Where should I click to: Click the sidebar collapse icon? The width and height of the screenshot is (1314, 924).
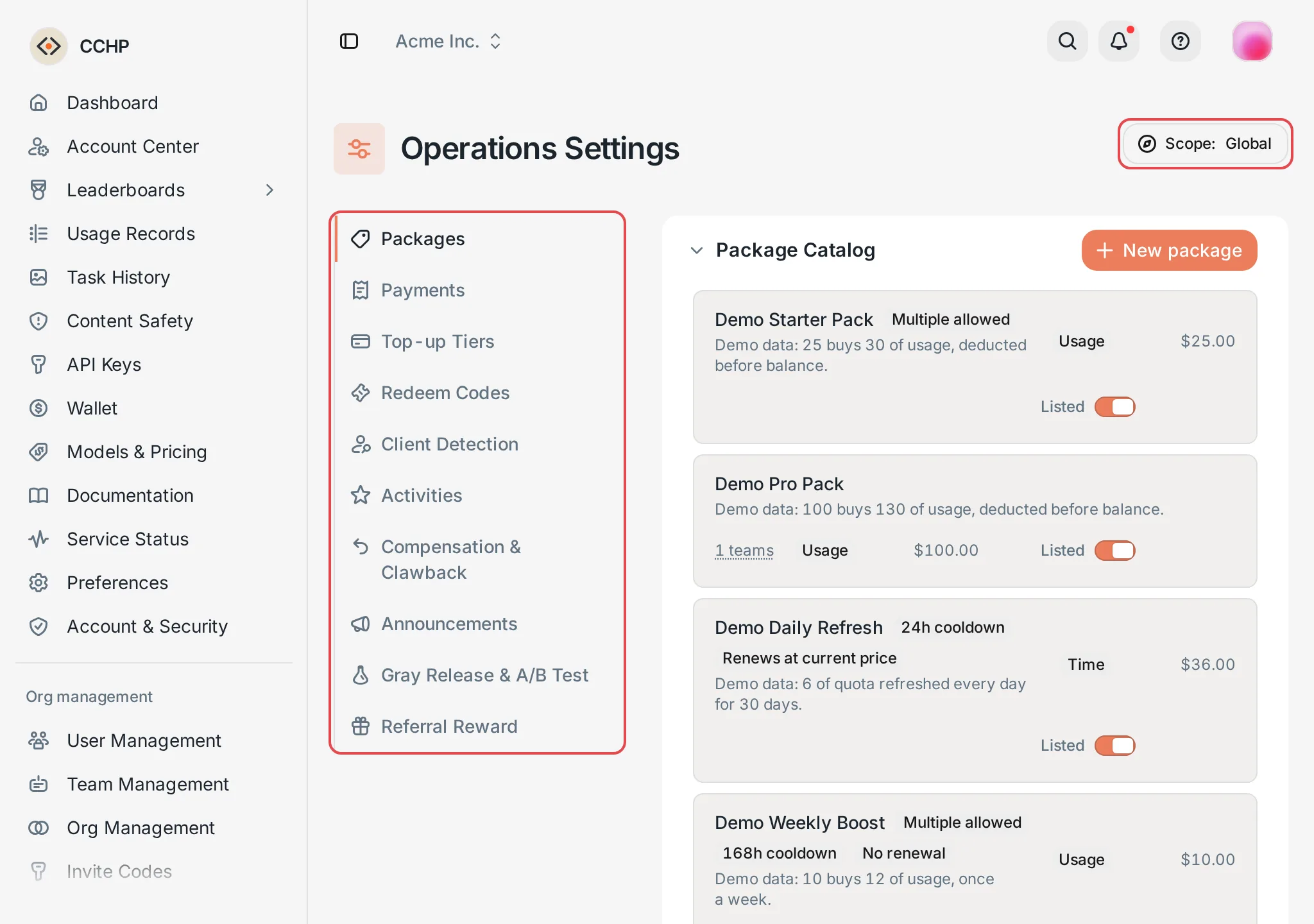point(348,41)
